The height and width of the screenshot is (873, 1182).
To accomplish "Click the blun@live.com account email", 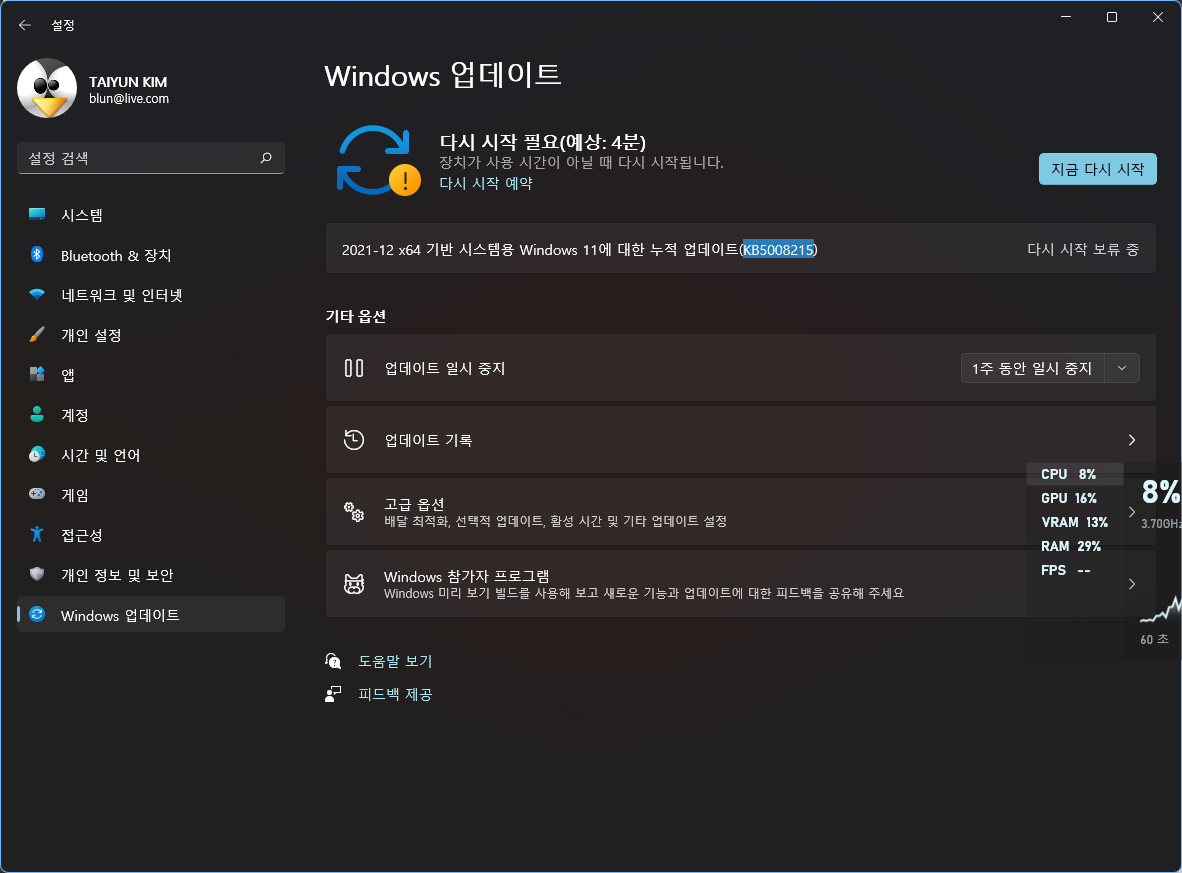I will 129,99.
